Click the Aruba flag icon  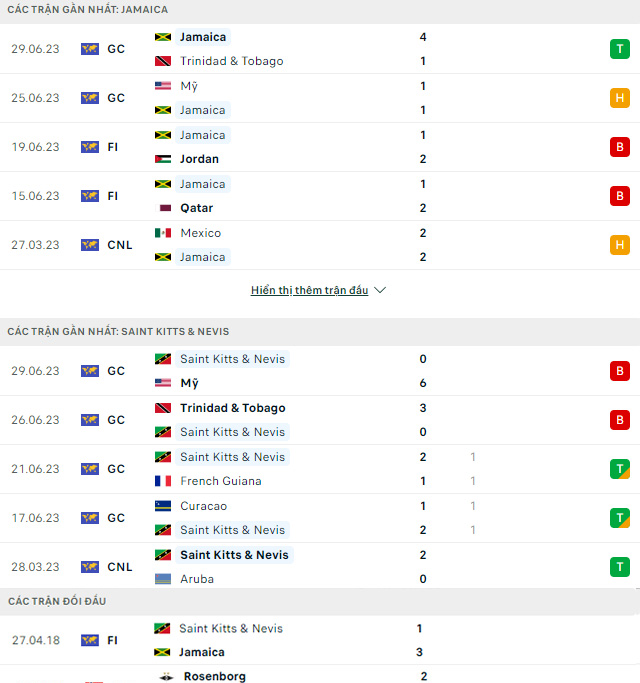pyautogui.click(x=162, y=579)
